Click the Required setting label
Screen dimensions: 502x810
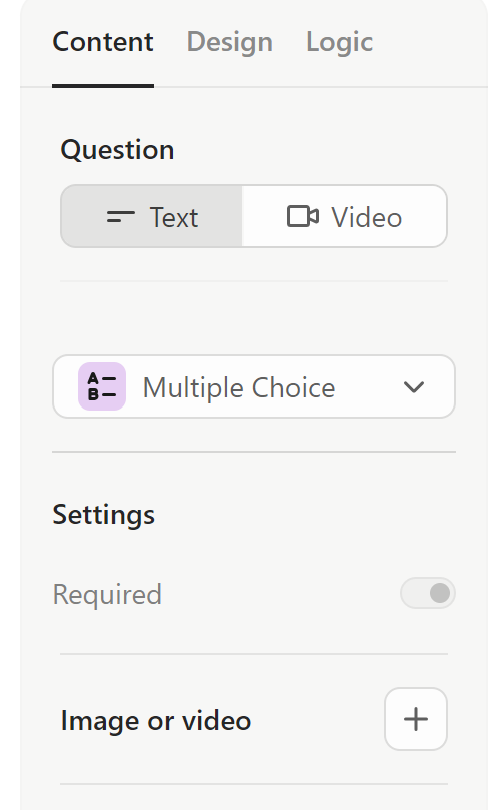pyautogui.click(x=107, y=594)
